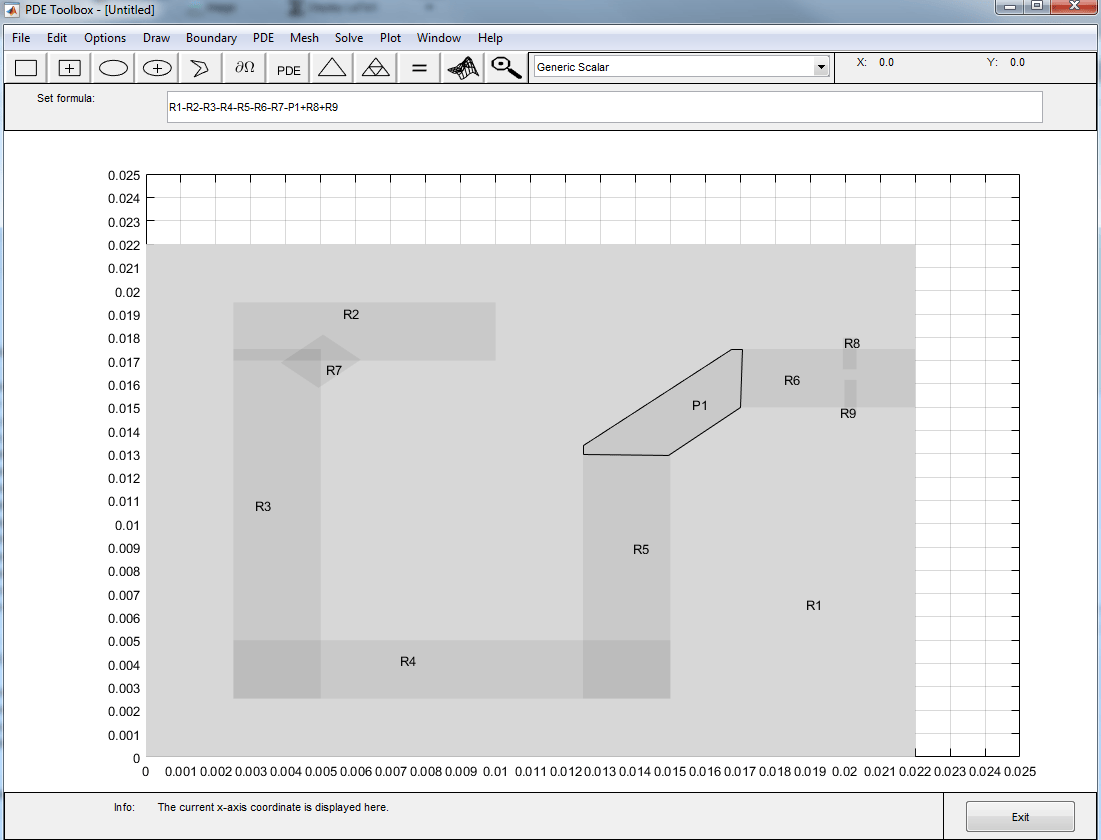Initialize the triangular mesh
Image resolution: width=1101 pixels, height=840 pixels.
click(332, 68)
